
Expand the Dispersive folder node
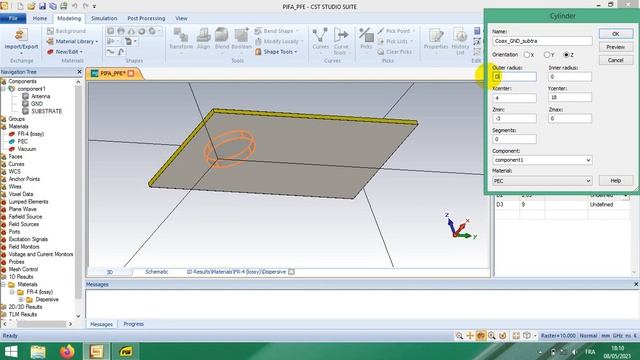tap(21, 300)
